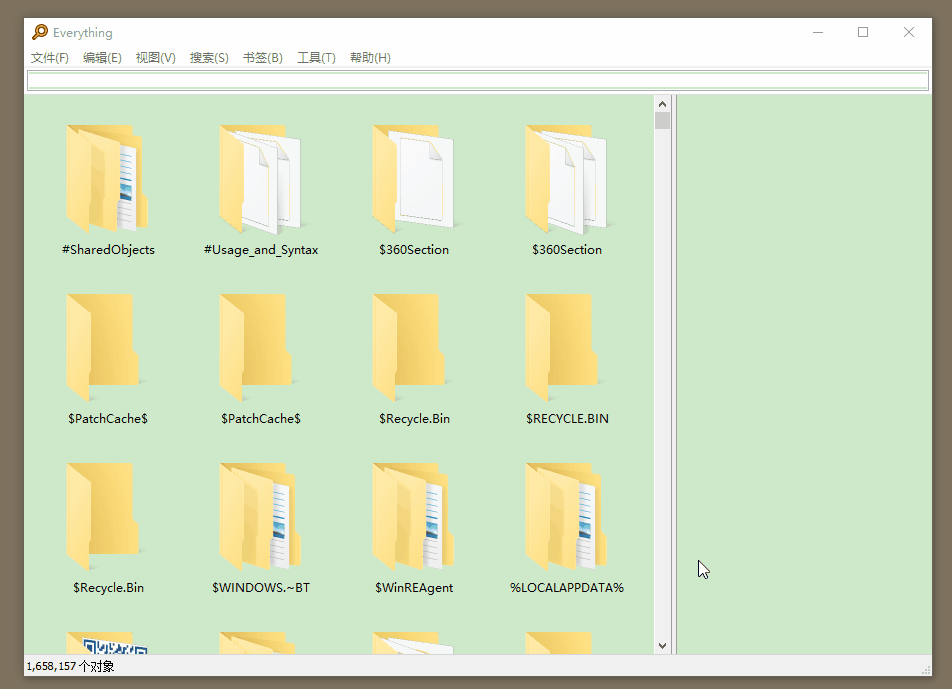This screenshot has width=952, height=689.
Task: Click the vertical scrollbar thumb
Action: tap(662, 121)
